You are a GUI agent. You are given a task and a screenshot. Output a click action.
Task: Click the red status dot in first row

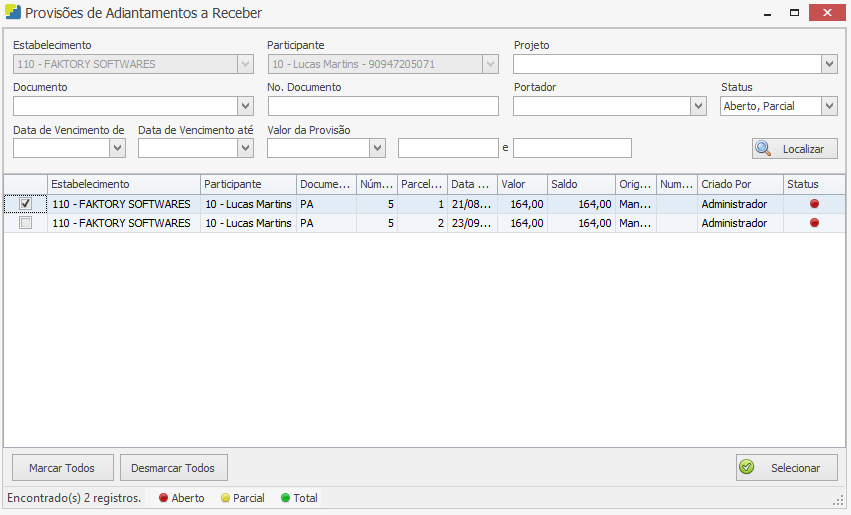pos(814,204)
